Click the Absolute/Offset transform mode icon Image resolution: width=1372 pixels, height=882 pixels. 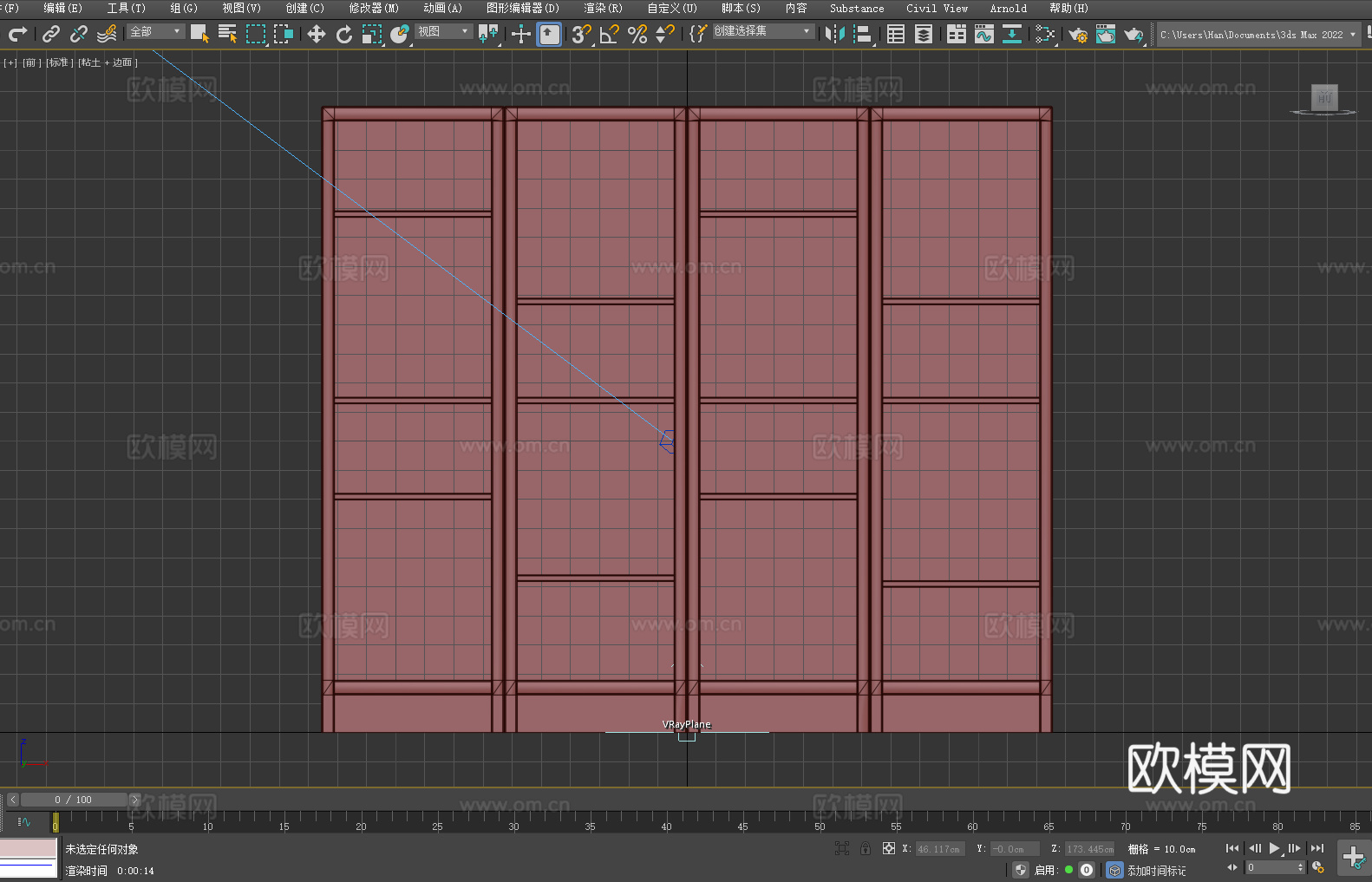(888, 848)
